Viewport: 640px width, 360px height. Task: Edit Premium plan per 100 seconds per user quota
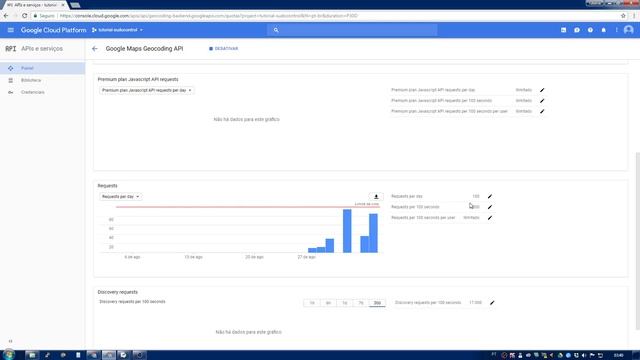click(542, 111)
